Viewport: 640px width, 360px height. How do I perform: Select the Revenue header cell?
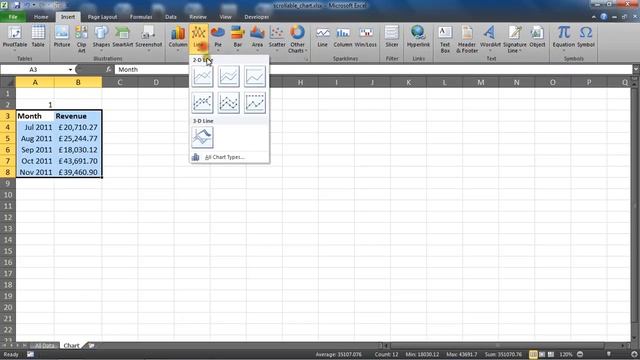(78, 116)
